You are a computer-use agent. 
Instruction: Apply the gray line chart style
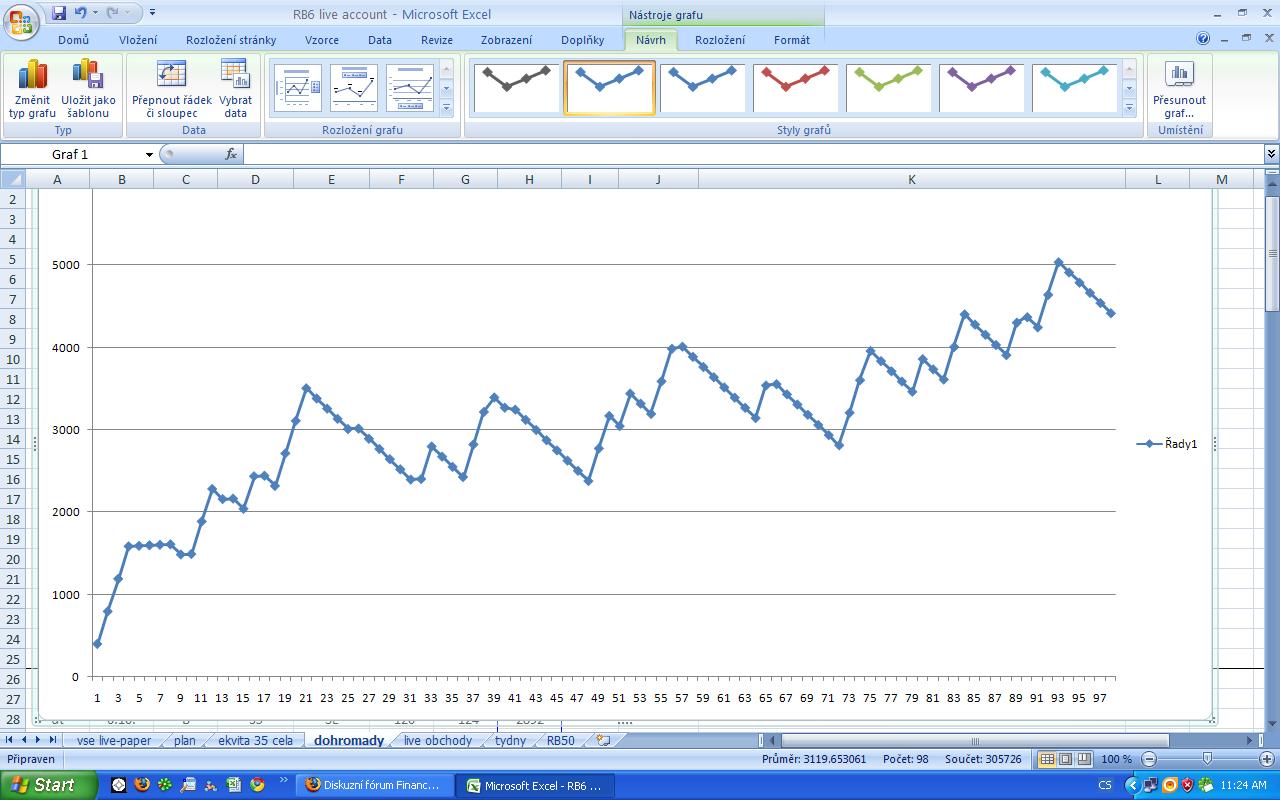pyautogui.click(x=516, y=87)
